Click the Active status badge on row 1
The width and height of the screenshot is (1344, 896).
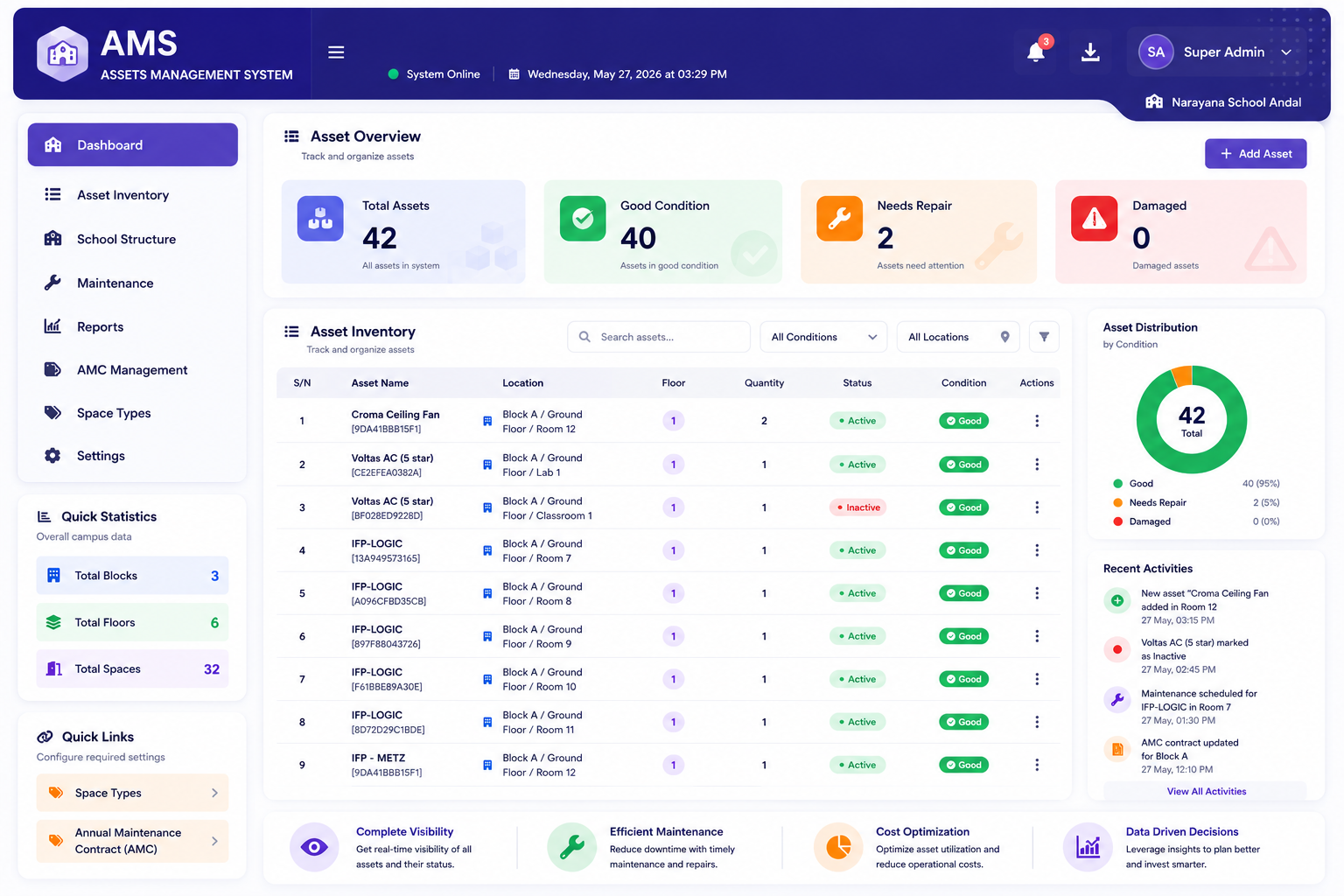[857, 421]
